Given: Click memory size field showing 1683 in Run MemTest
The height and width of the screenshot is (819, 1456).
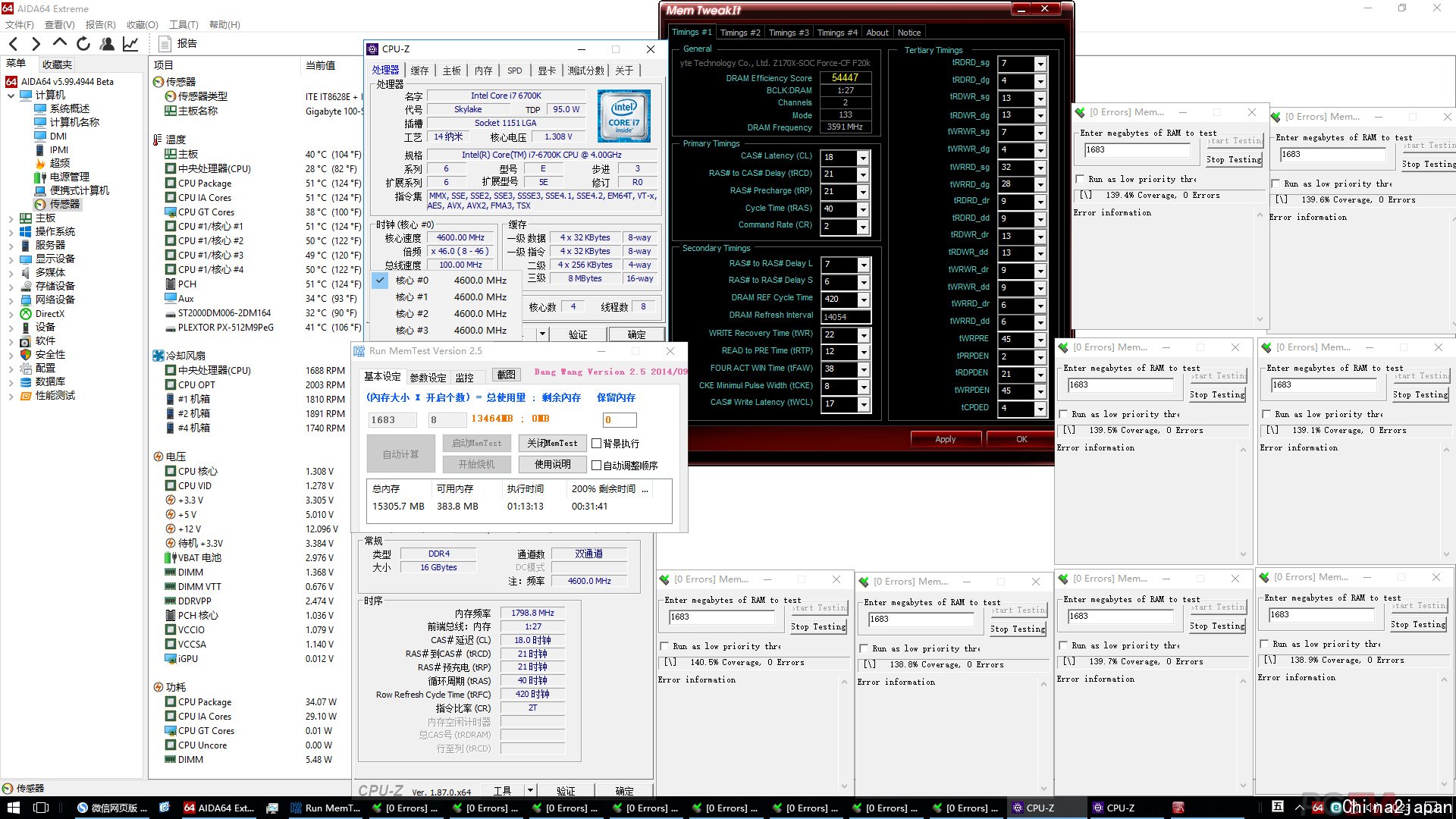Looking at the screenshot, I should tap(392, 419).
